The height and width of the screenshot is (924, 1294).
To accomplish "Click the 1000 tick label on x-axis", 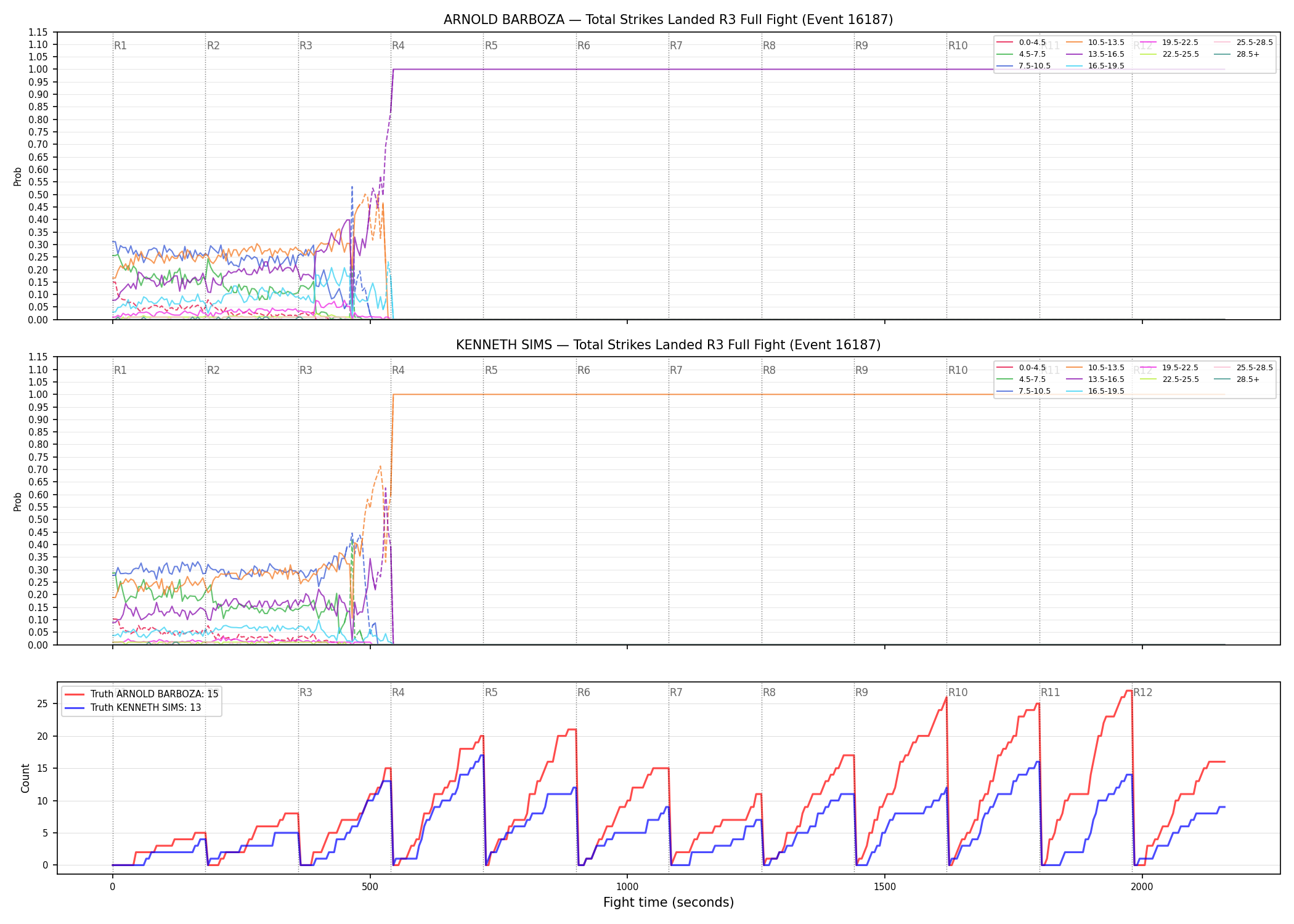I will (x=627, y=887).
